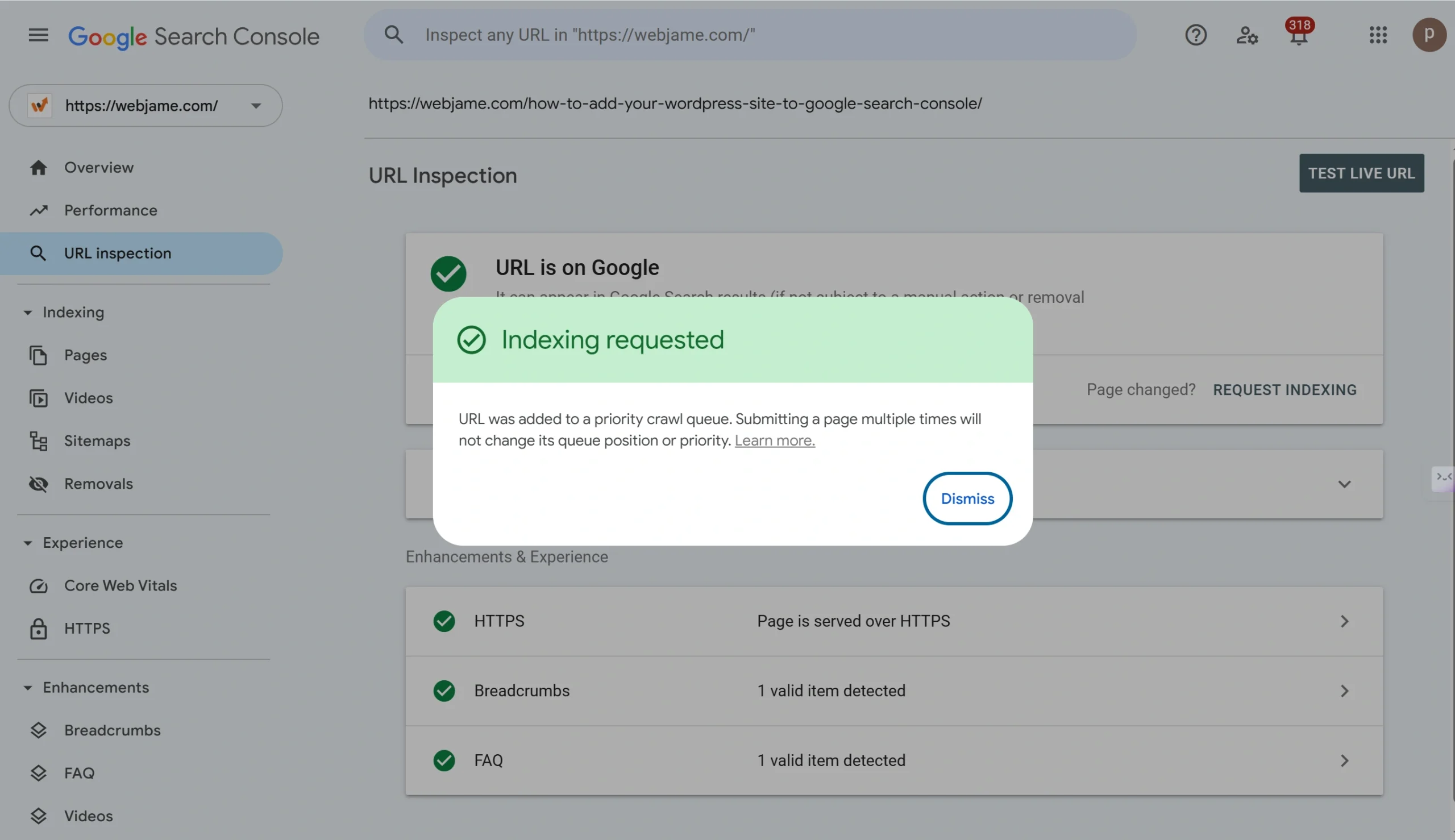
Task: Open the Help question mark icon
Action: (x=1195, y=35)
